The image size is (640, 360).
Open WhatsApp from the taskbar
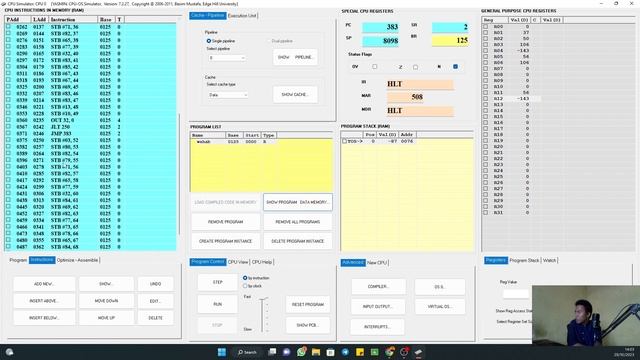tap(301, 352)
